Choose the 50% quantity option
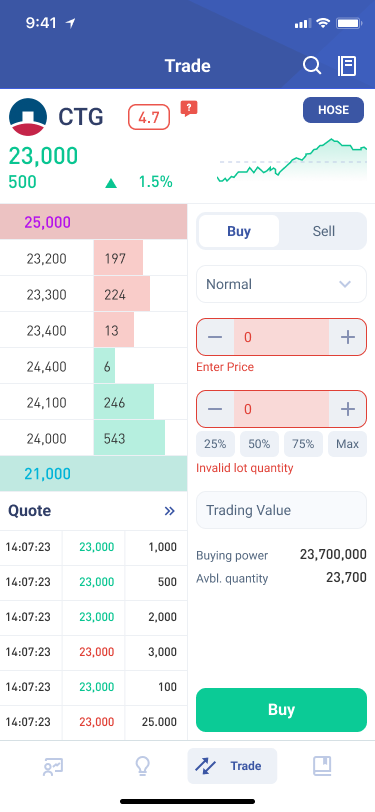Viewport: 375px width, 812px height. tap(259, 444)
